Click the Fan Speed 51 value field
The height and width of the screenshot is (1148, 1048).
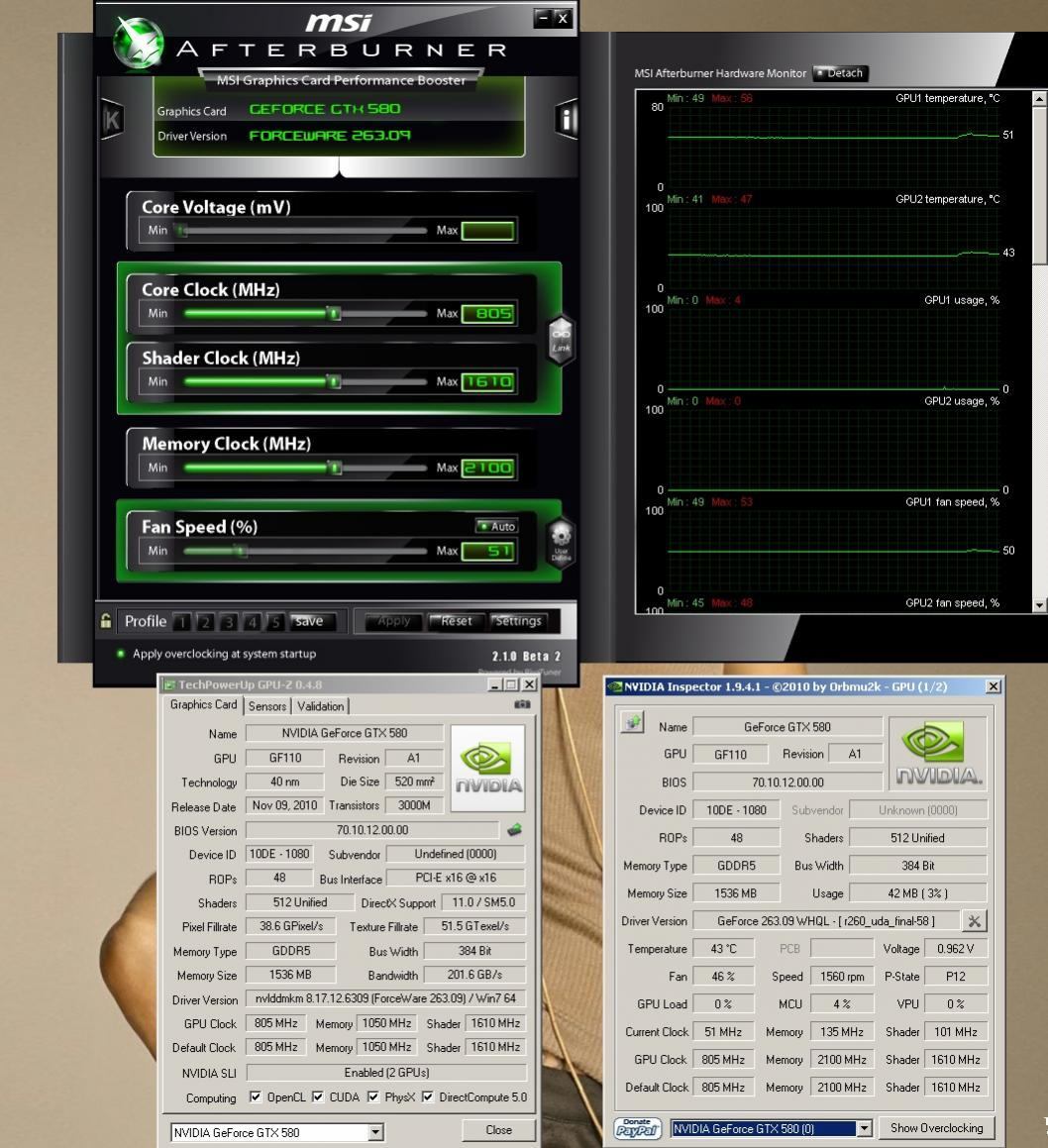pos(487,551)
